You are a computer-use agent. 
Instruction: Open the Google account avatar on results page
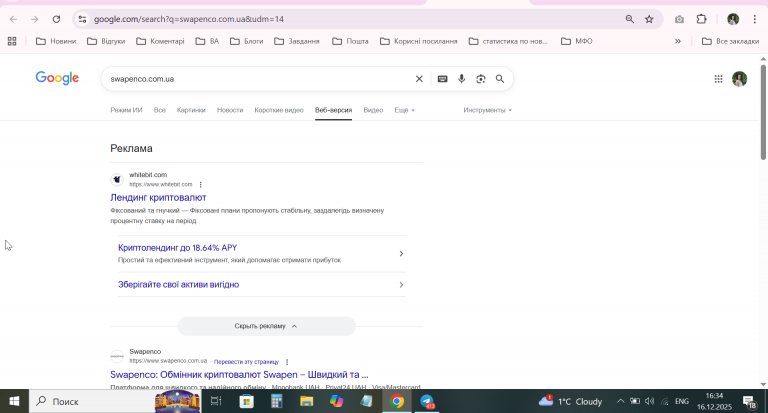click(739, 79)
